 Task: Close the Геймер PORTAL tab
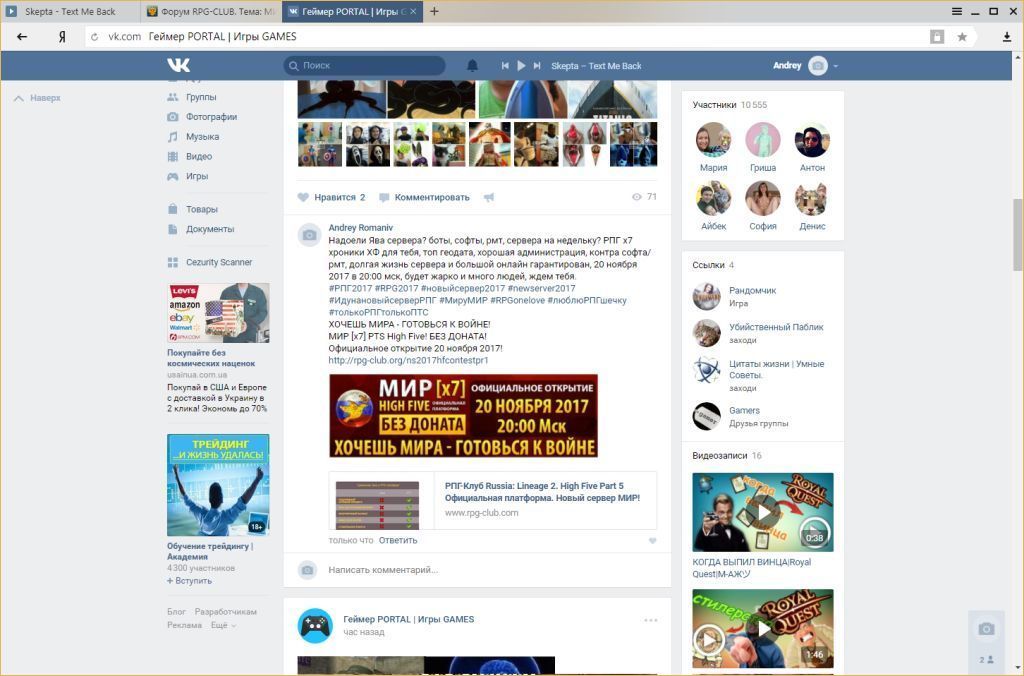click(x=413, y=11)
